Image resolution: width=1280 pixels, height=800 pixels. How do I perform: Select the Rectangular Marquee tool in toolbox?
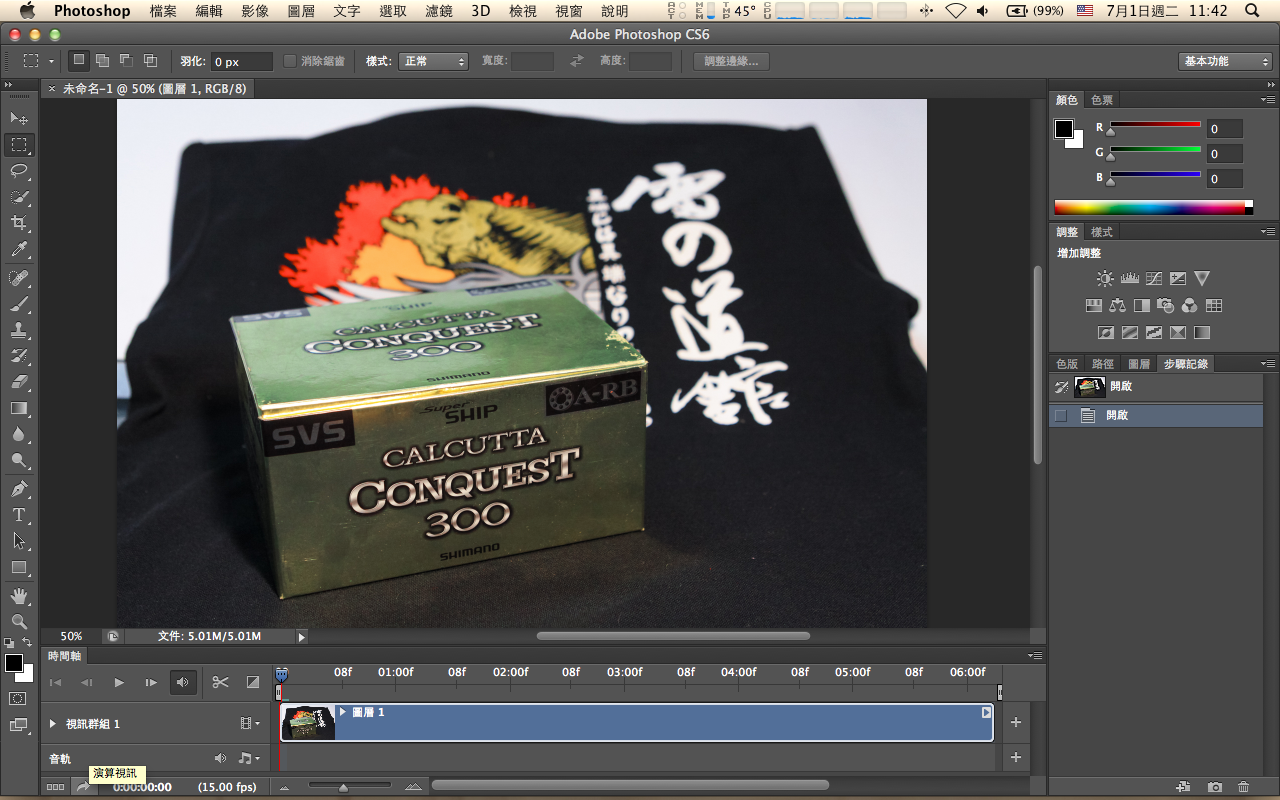(x=19, y=145)
